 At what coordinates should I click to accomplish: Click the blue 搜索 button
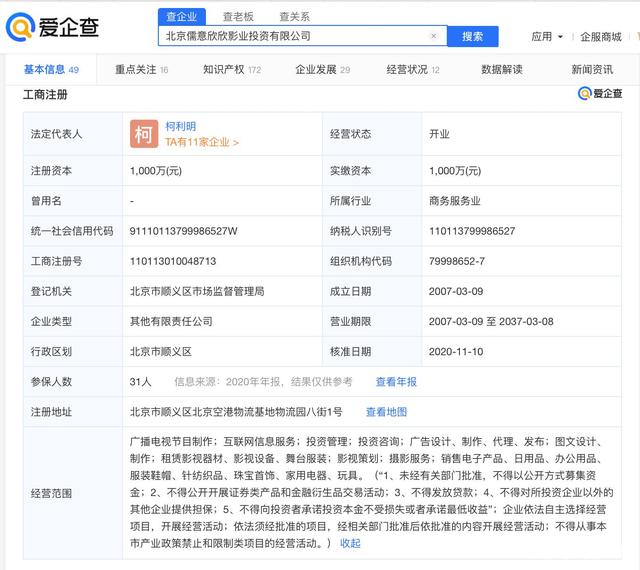pyautogui.click(x=473, y=36)
